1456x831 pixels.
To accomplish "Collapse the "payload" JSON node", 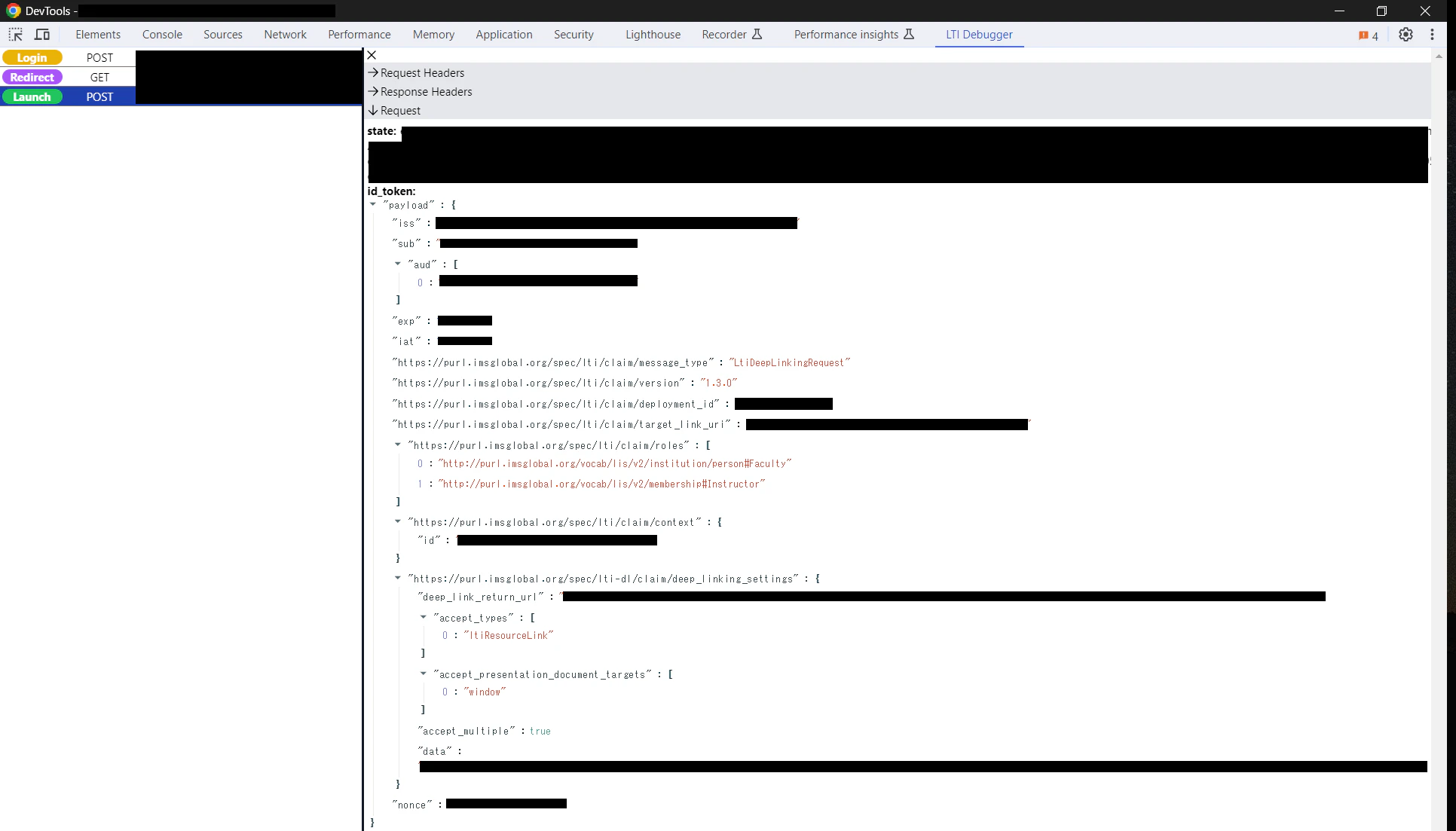I will coord(373,205).
